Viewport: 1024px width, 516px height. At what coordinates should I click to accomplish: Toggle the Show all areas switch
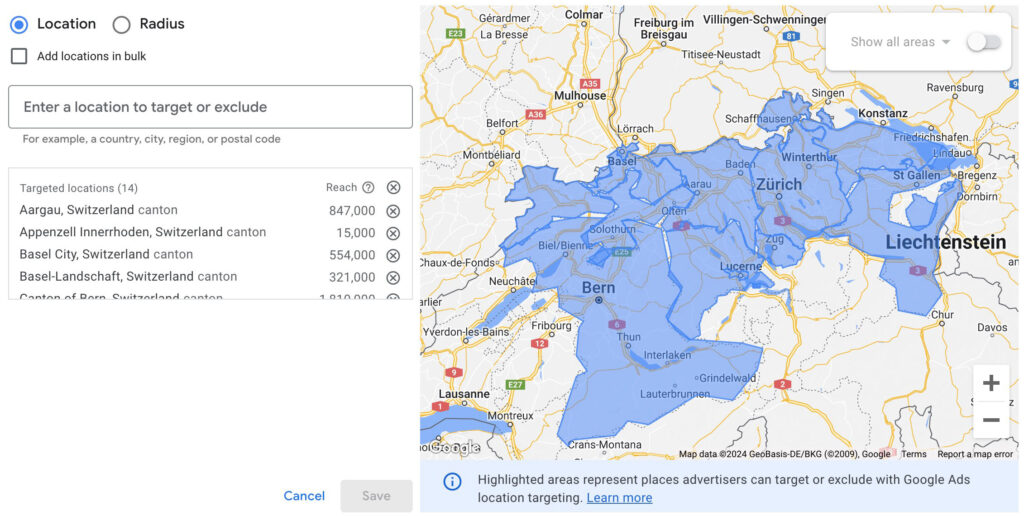click(984, 42)
